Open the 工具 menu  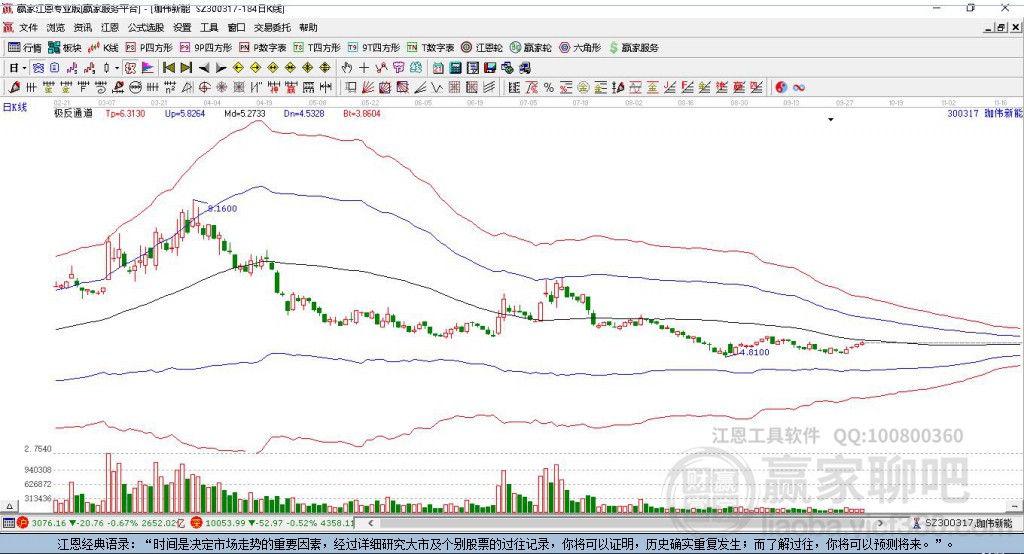pos(209,27)
